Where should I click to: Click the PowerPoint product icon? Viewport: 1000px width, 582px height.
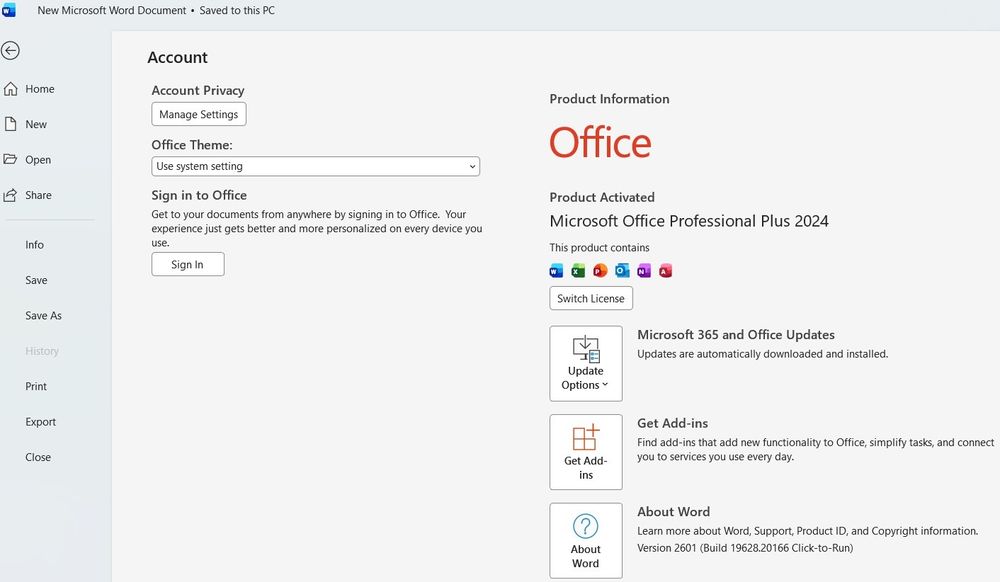600,271
